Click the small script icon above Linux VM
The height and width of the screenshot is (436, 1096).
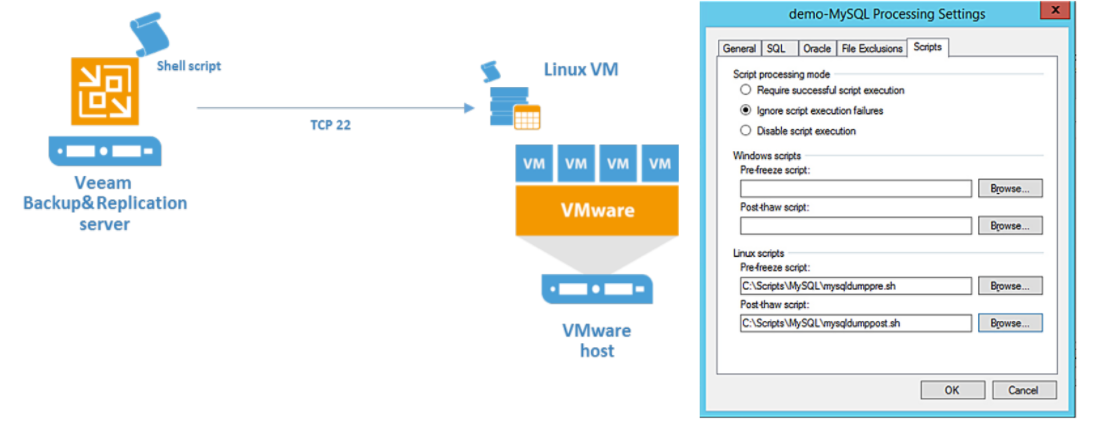491,71
